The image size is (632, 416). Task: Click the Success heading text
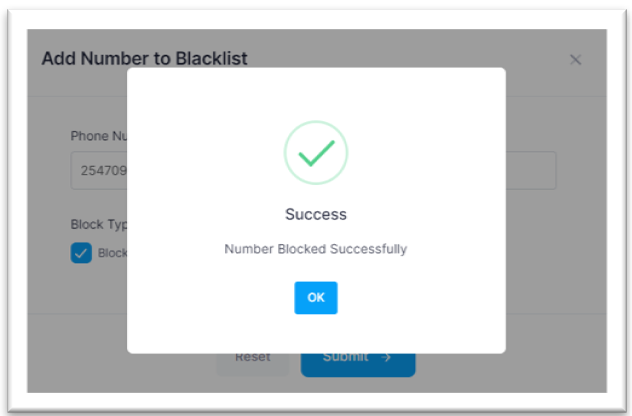(x=316, y=214)
